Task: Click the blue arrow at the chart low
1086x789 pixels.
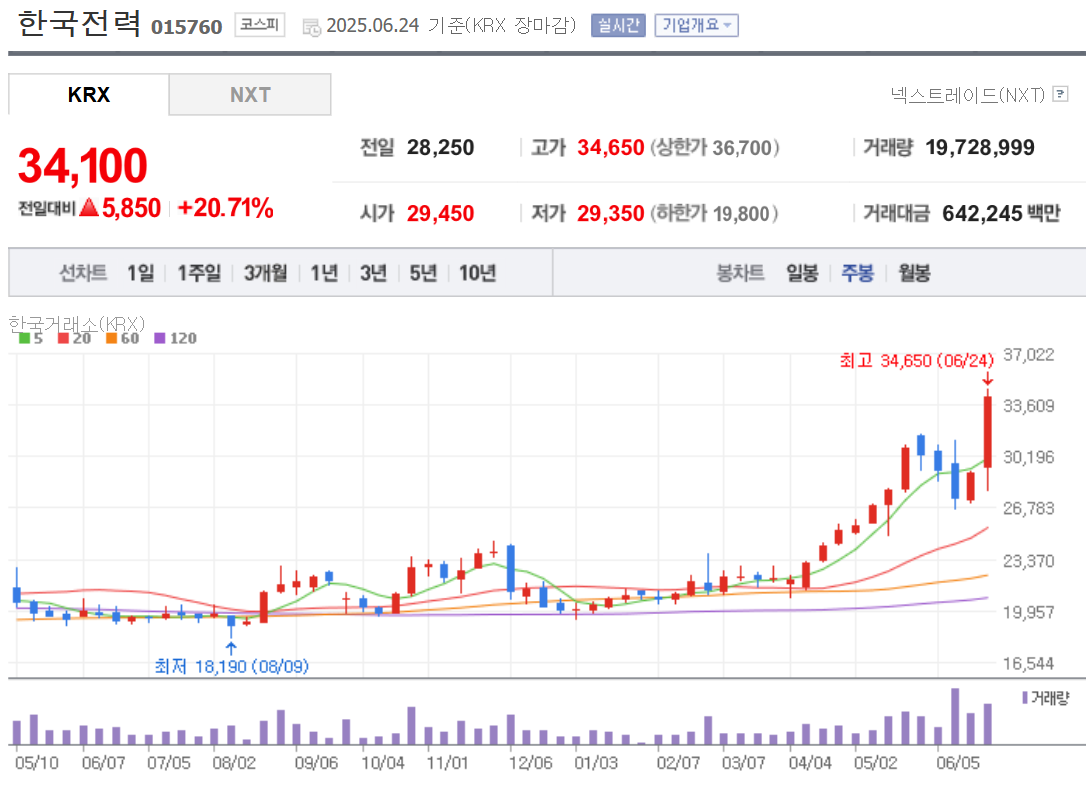Action: 231,648
